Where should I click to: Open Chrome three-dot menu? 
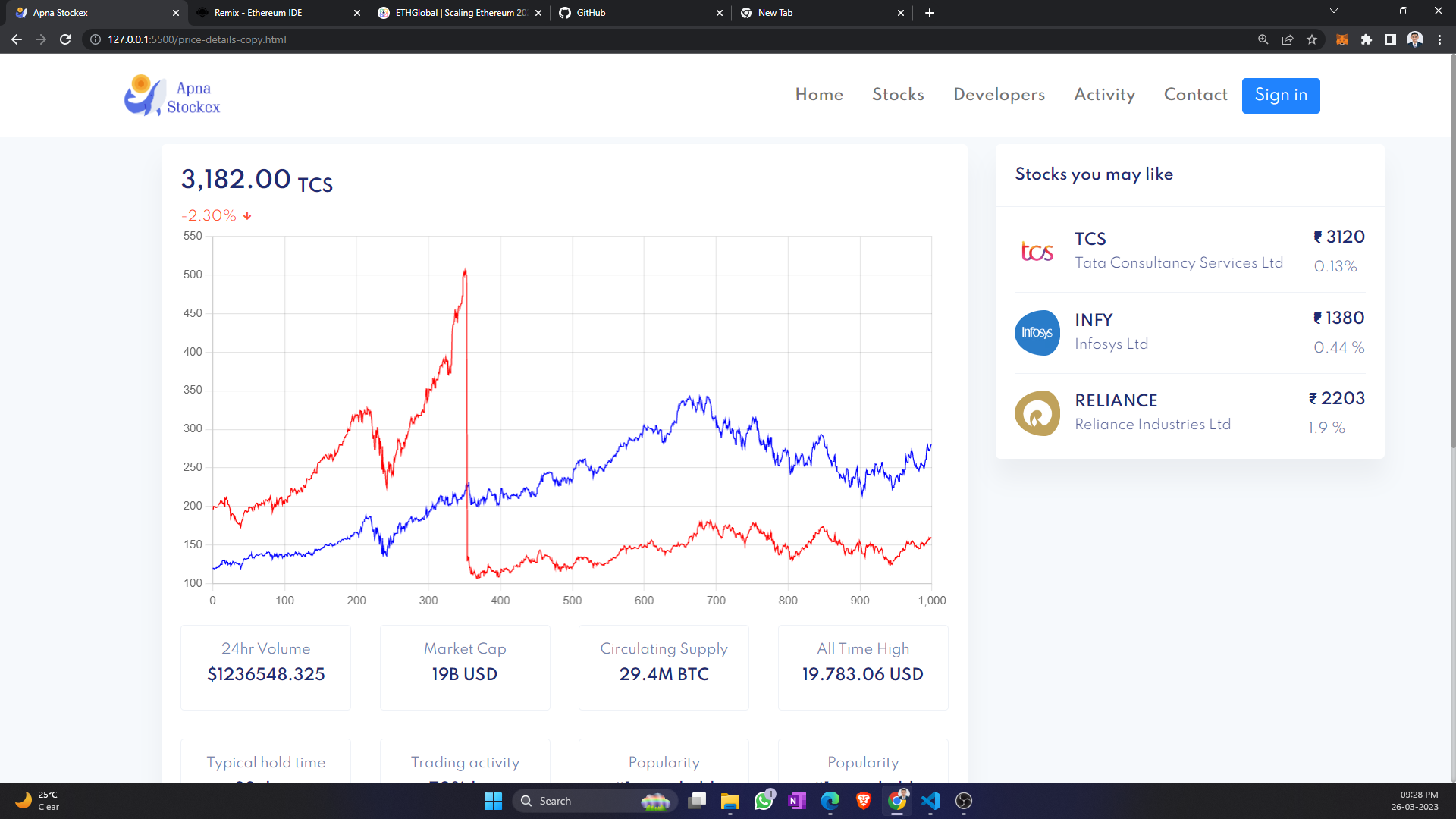[1439, 39]
